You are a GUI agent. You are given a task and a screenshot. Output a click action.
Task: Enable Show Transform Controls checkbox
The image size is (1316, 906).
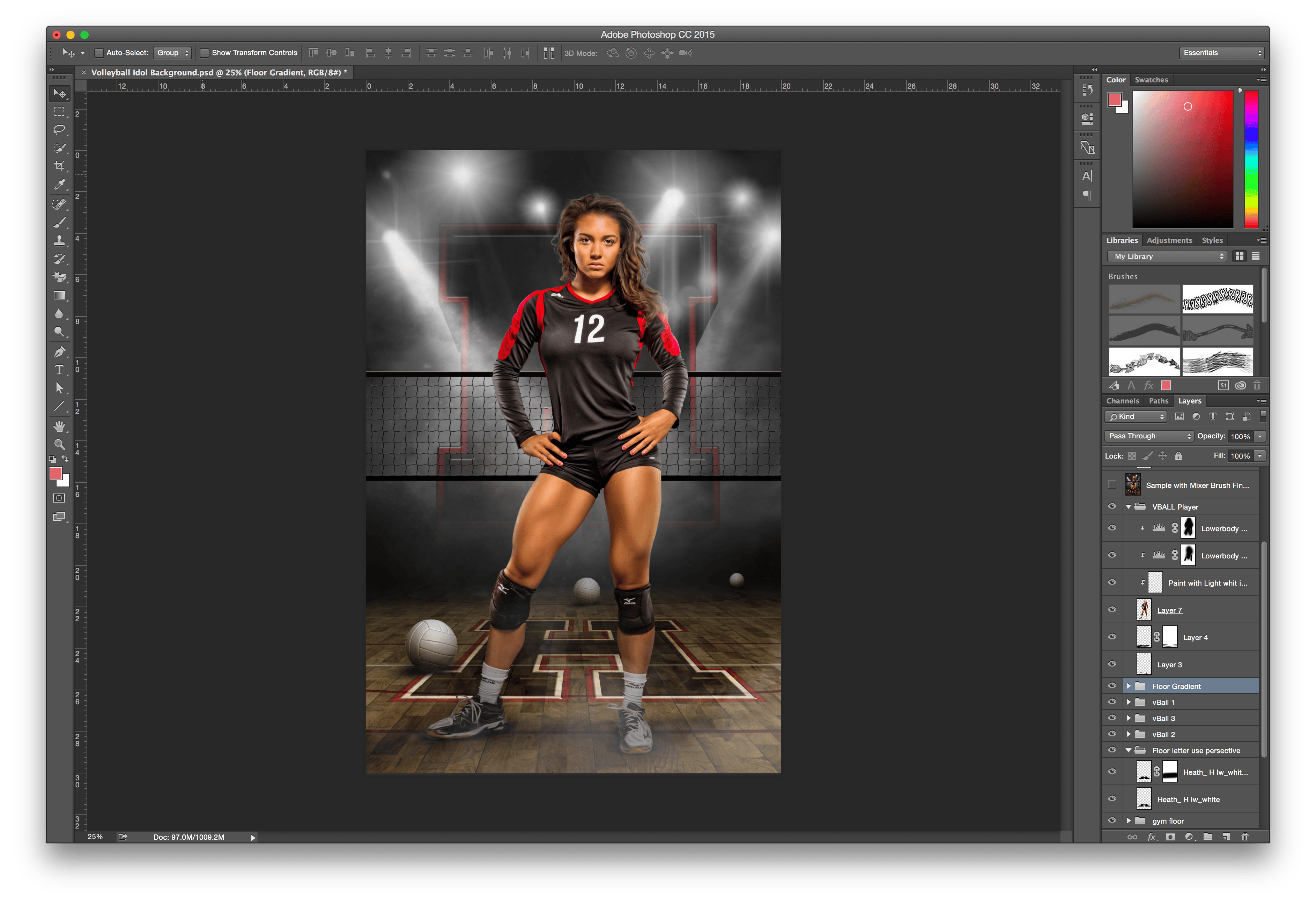(205, 53)
